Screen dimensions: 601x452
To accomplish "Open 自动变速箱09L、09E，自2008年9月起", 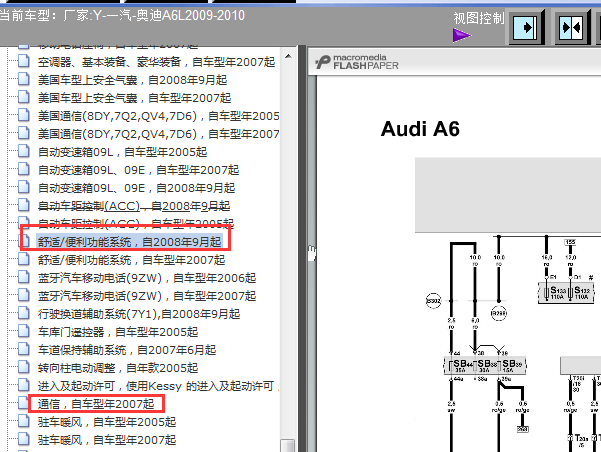I will click(136, 188).
